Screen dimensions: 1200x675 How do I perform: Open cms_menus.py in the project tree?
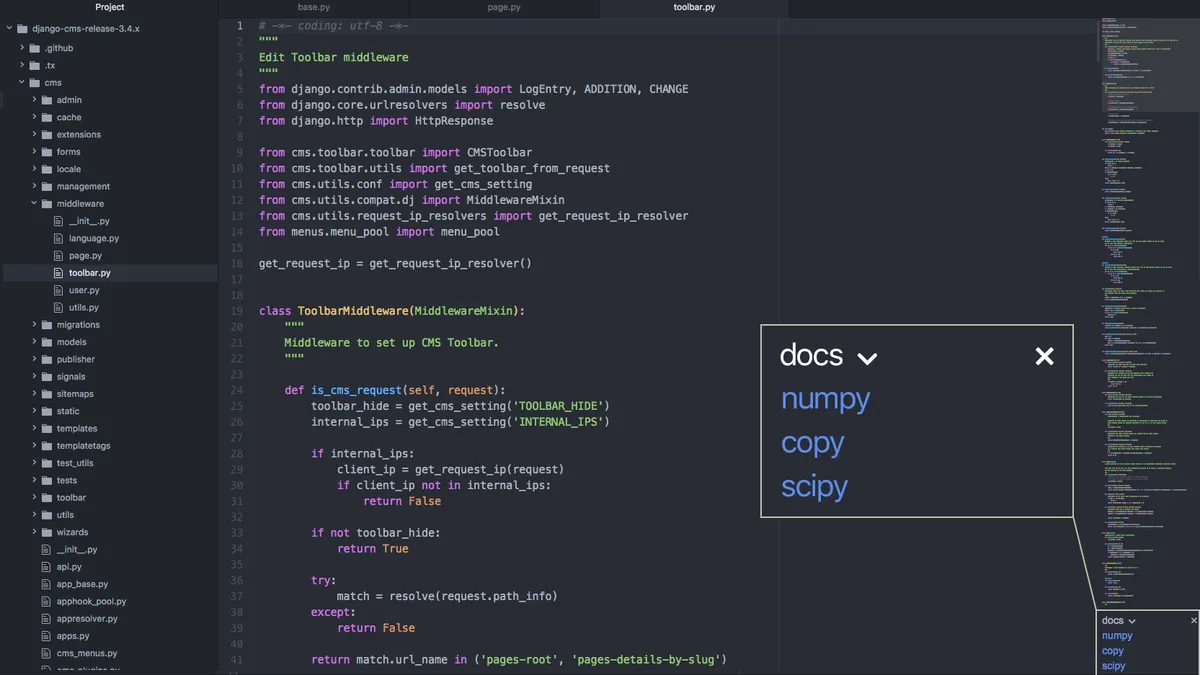pos(87,653)
